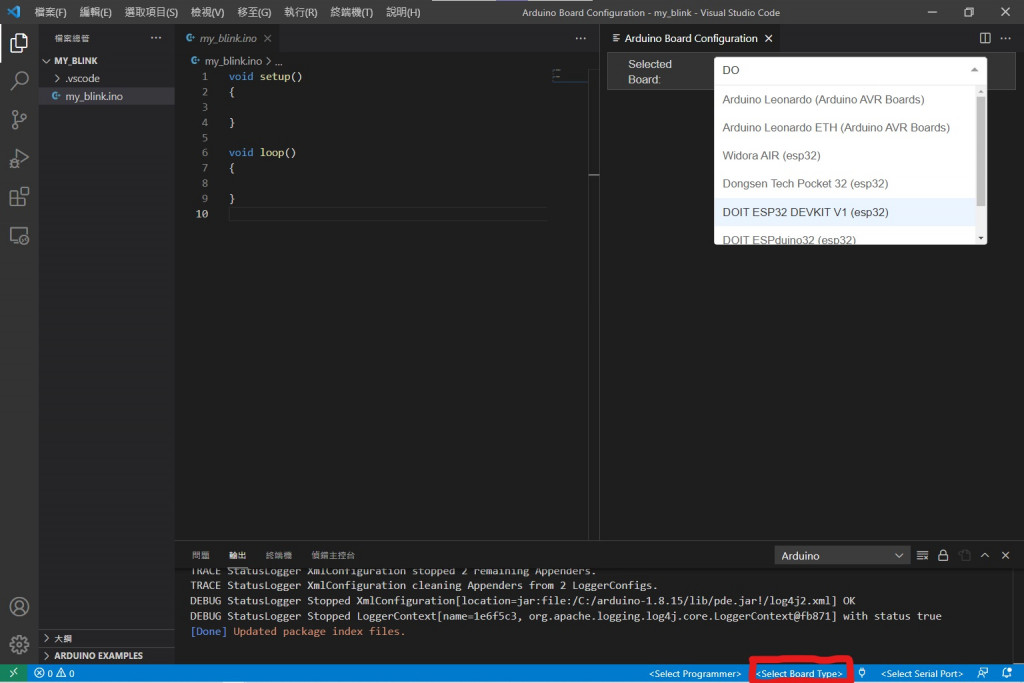
Task: Place cursor on line 10 of editor
Action: 388,214
